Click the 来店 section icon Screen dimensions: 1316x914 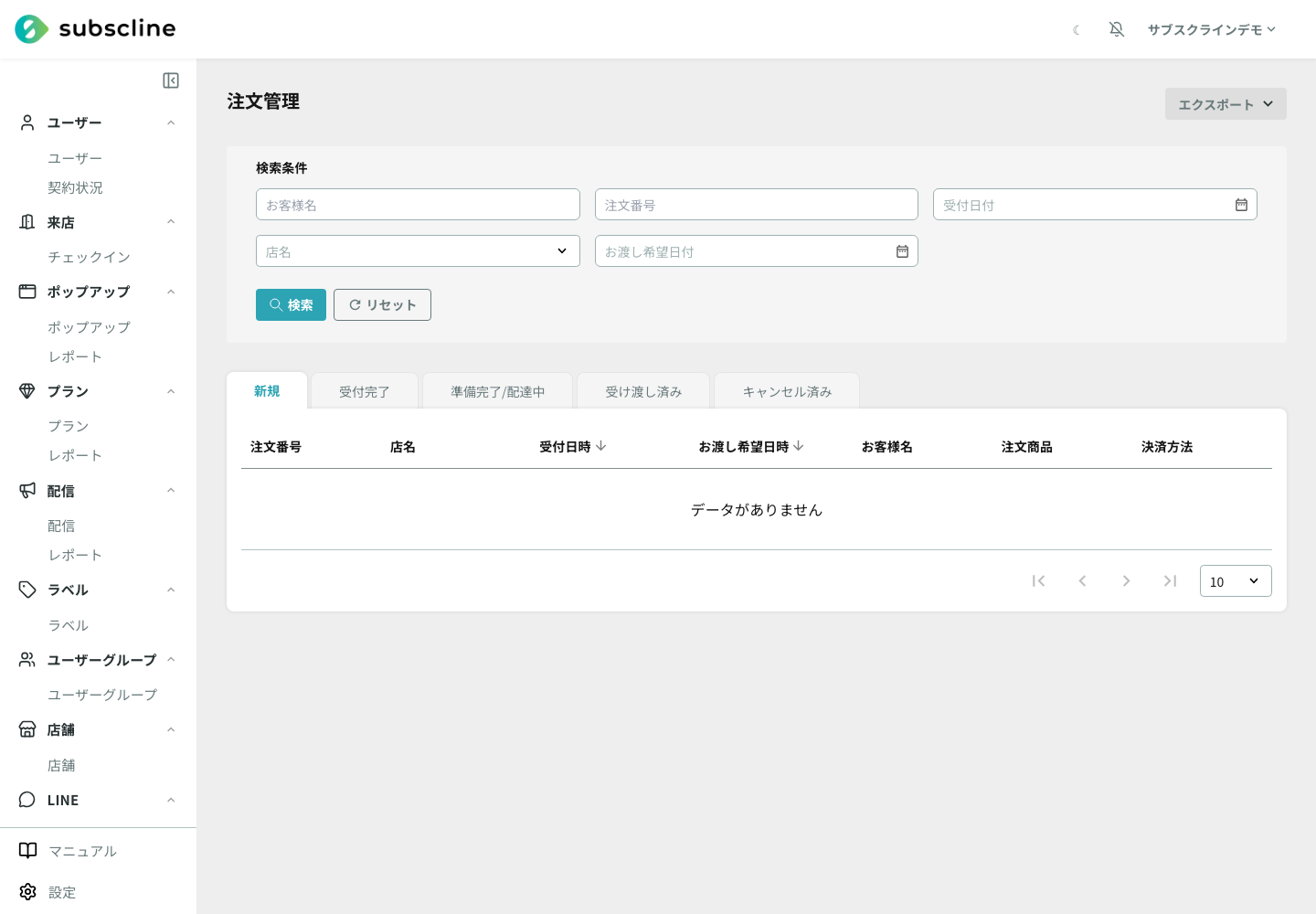point(27,222)
